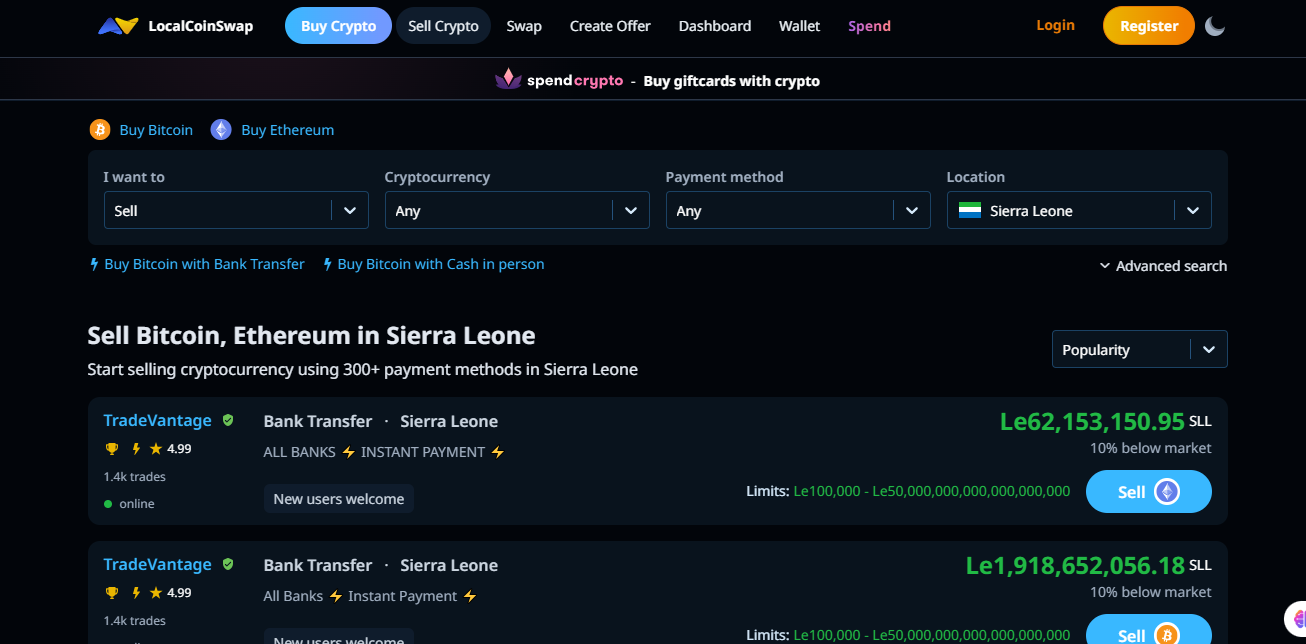The width and height of the screenshot is (1306, 644).
Task: Click '10% below market' under Le62,153,150.95
Action: pyautogui.click(x=1150, y=448)
